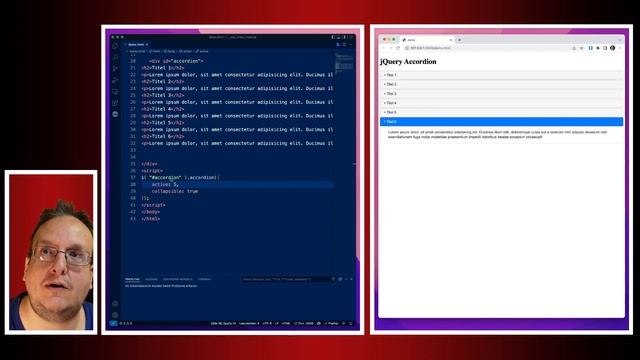Image resolution: width=640 pixels, height=360 pixels.
Task: Click the 'Titel 1' h2 code line
Action: tap(162, 68)
